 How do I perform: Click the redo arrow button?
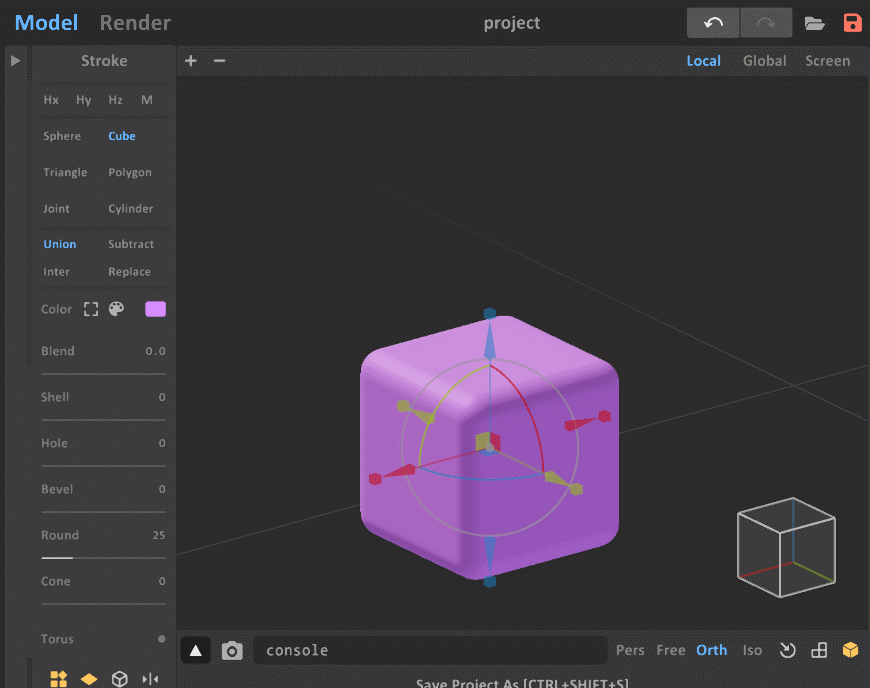(x=766, y=23)
